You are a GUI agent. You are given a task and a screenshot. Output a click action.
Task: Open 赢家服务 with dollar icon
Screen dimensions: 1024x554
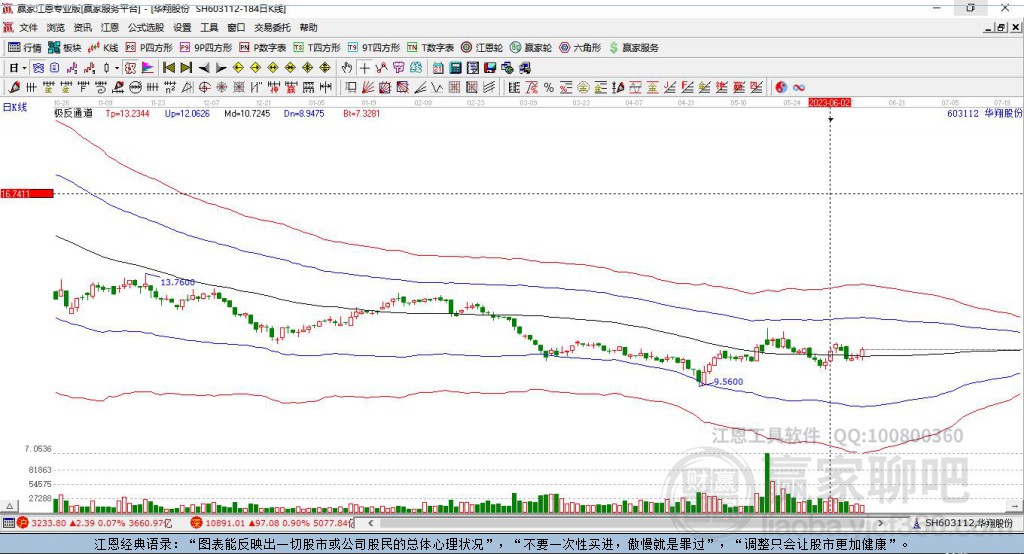pos(633,48)
